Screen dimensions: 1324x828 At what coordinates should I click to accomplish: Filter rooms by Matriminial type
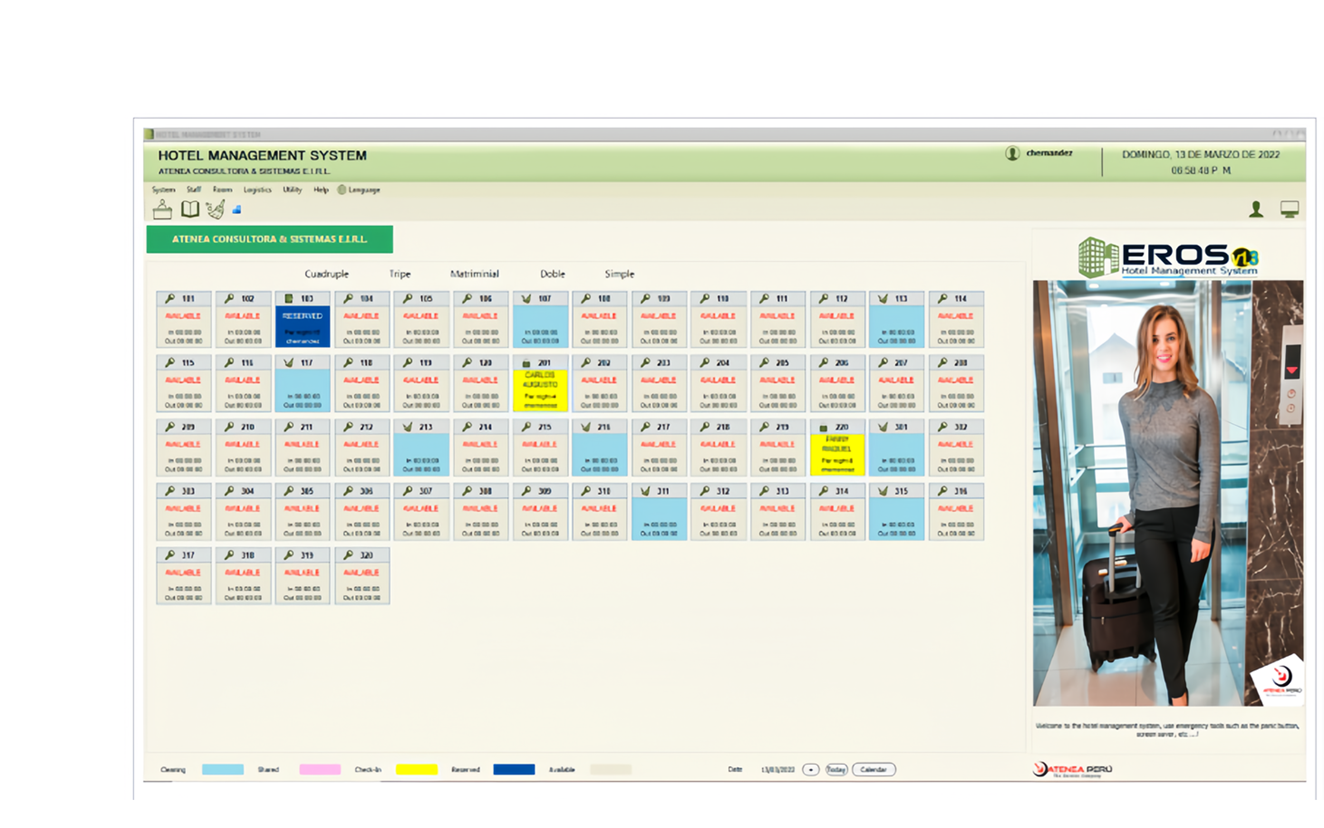(x=474, y=274)
